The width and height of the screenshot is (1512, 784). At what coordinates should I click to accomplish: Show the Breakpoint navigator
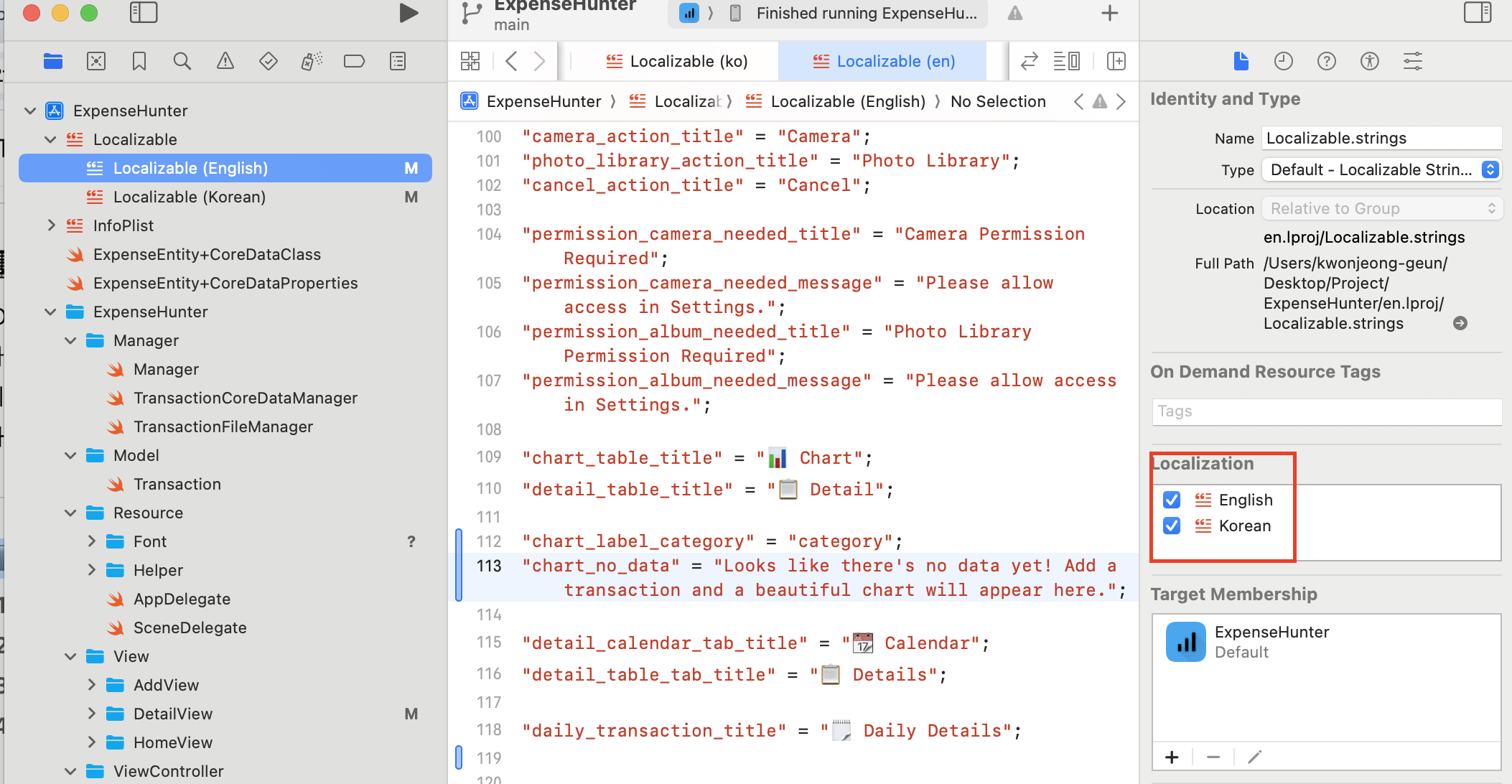tap(354, 61)
